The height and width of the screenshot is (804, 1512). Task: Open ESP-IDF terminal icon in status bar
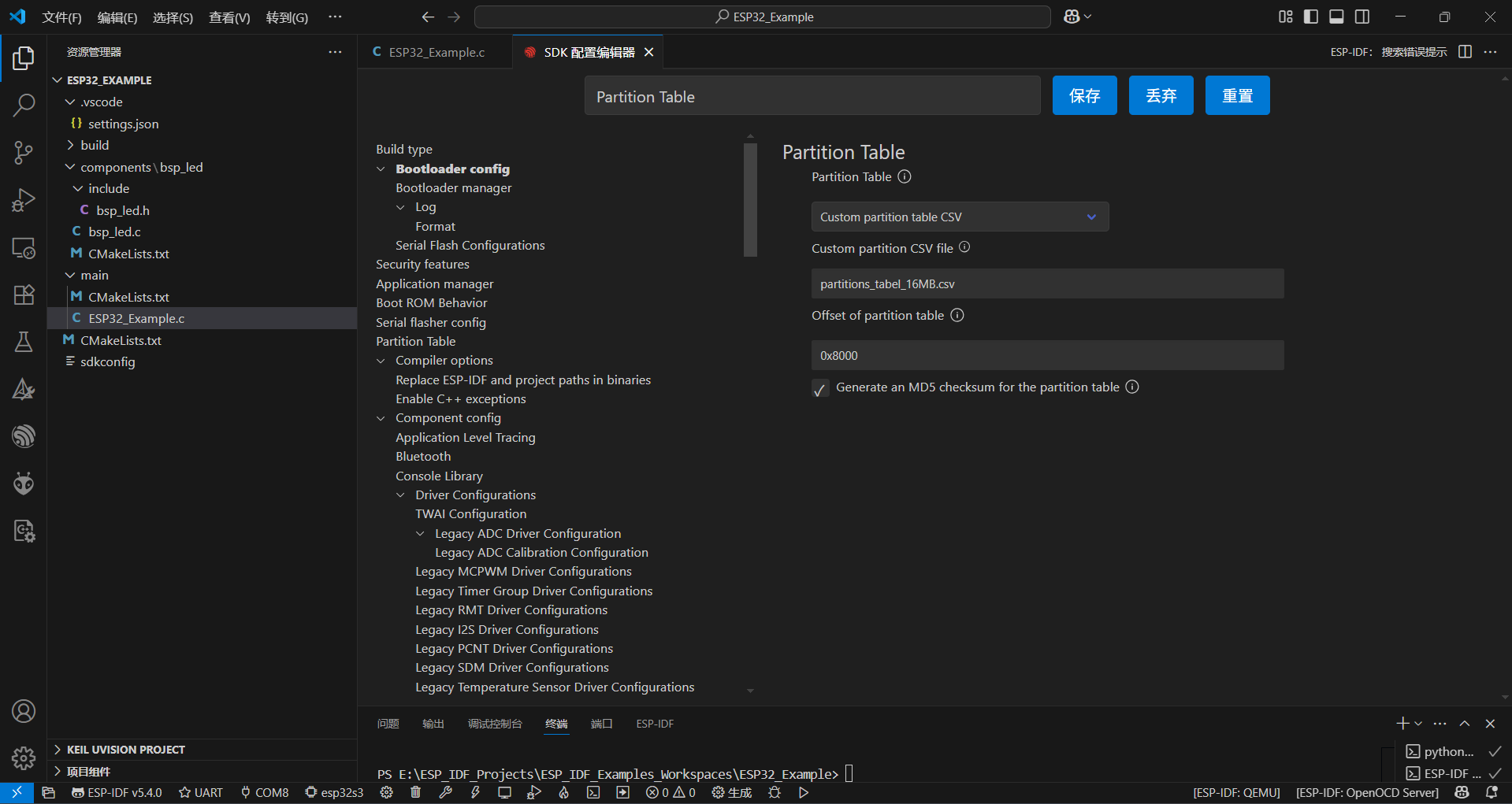pos(593,792)
